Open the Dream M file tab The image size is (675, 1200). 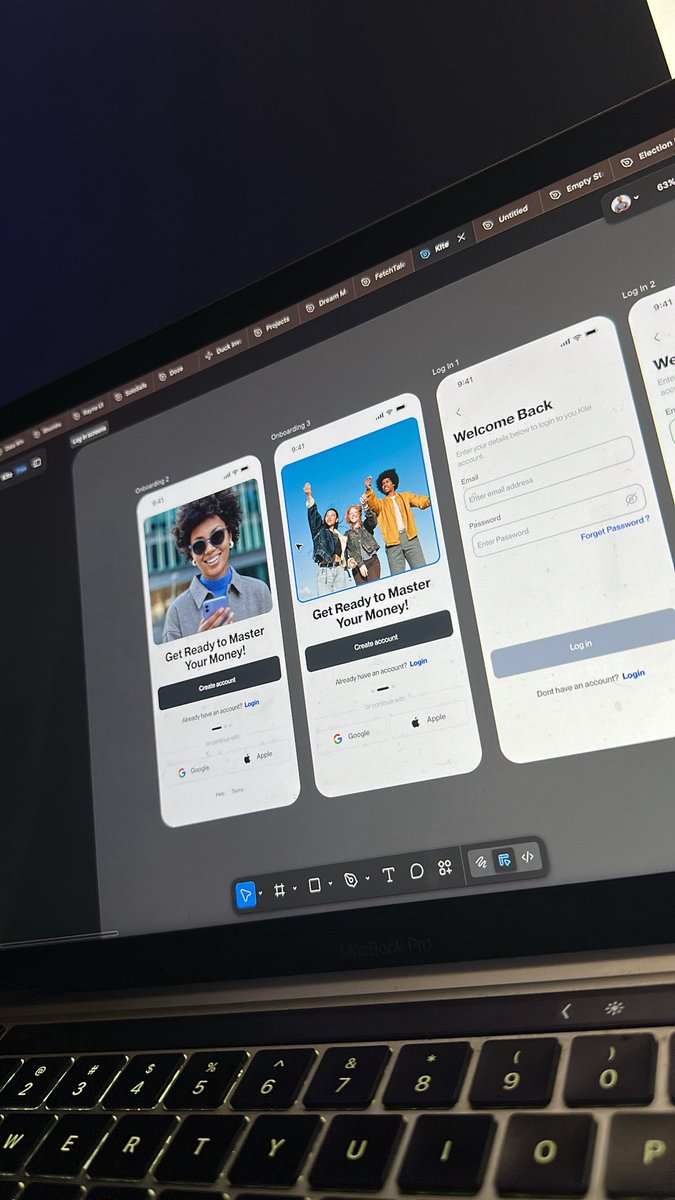(x=326, y=299)
